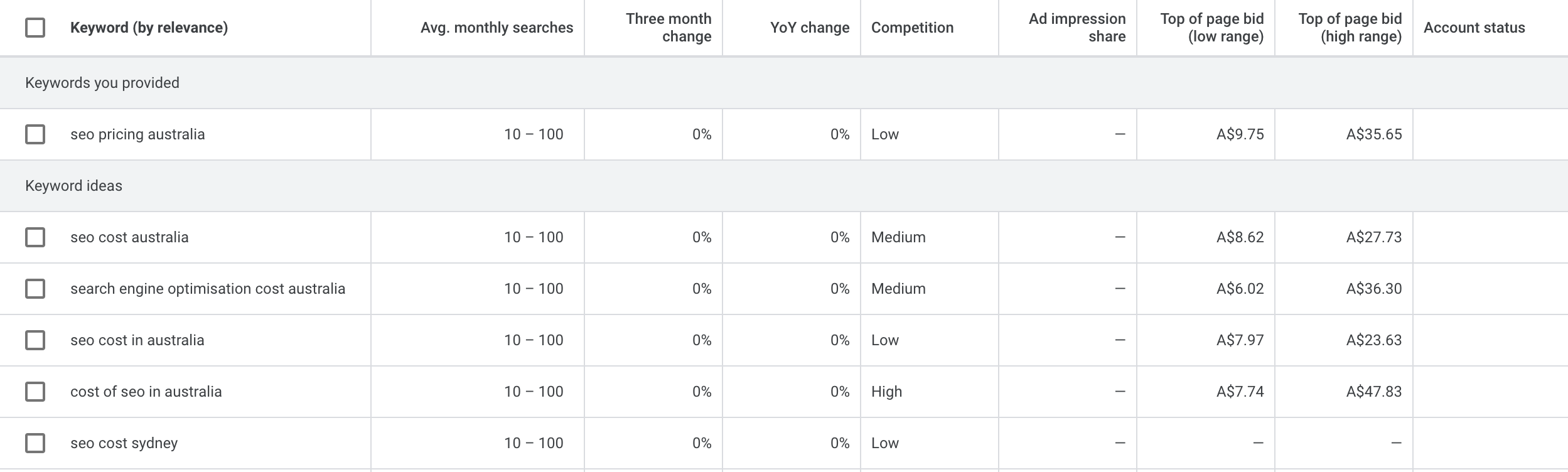Image resolution: width=1568 pixels, height=472 pixels.
Task: Click the YoY change column header
Action: (809, 28)
